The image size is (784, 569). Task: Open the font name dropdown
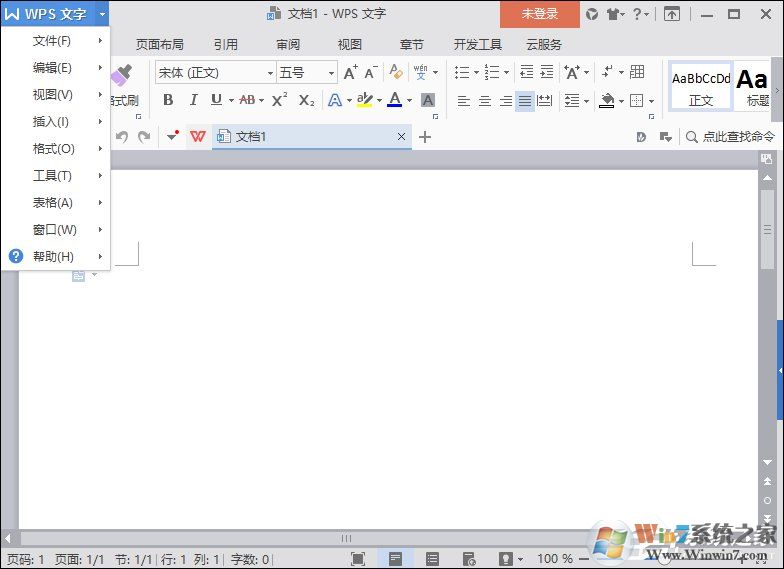click(270, 72)
